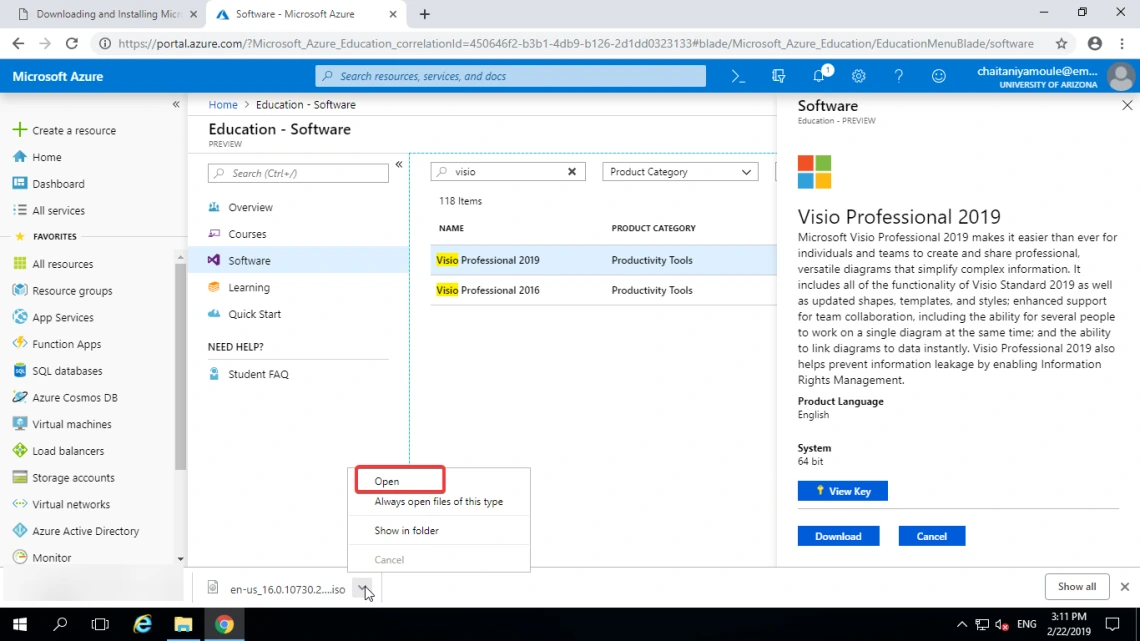Open Student FAQ link
This screenshot has width=1140, height=641.
coord(258,374)
